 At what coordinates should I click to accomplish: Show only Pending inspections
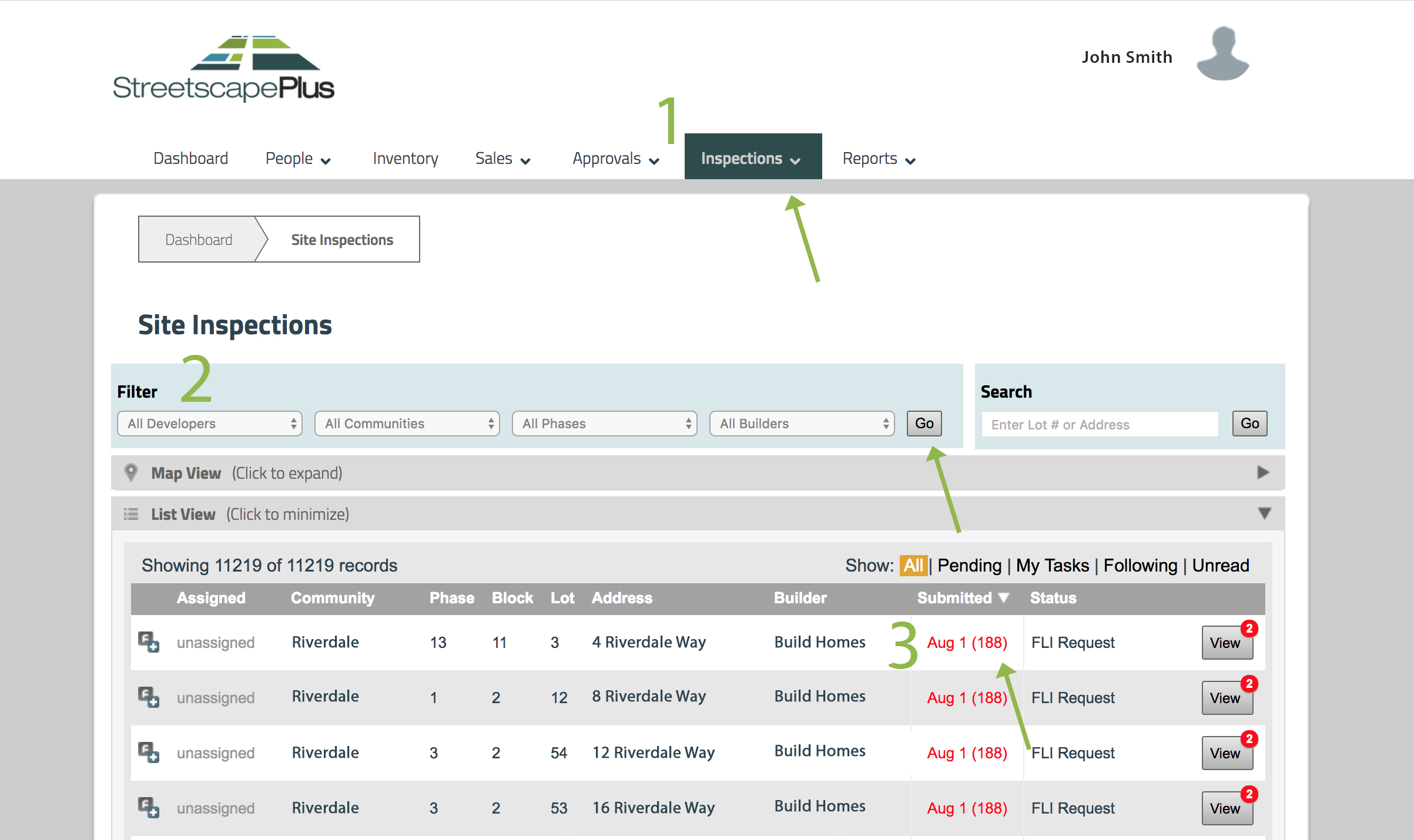click(x=969, y=565)
